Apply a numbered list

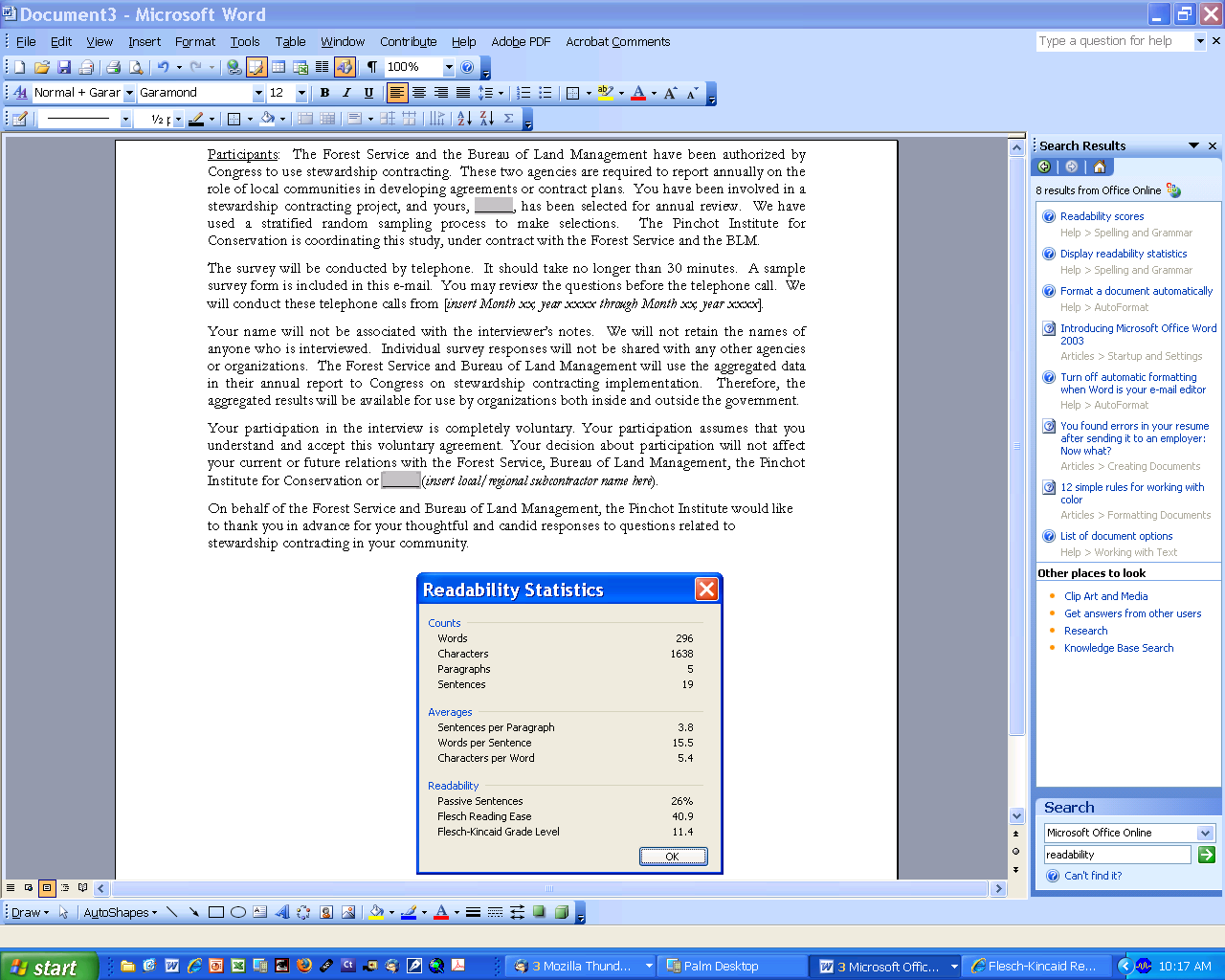523,93
